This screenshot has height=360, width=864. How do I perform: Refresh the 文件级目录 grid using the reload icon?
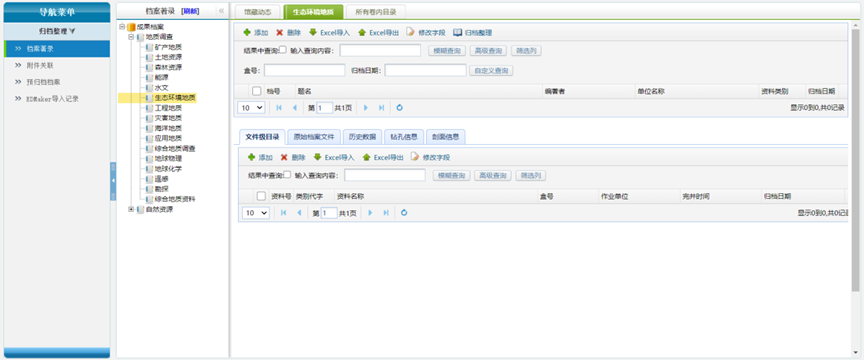click(404, 213)
